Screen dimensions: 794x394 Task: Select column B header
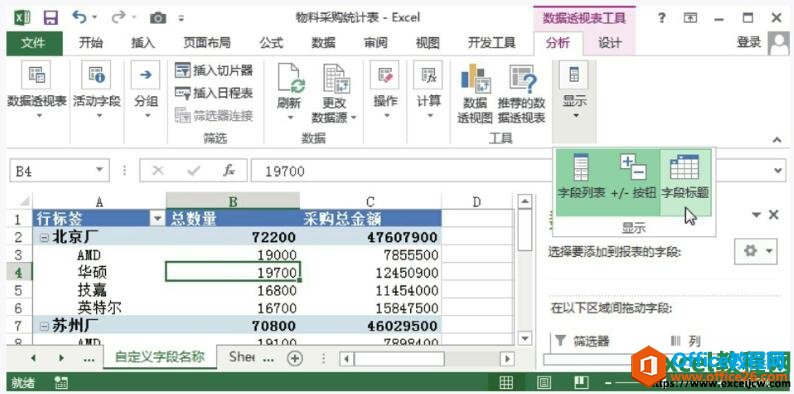pyautogui.click(x=232, y=202)
